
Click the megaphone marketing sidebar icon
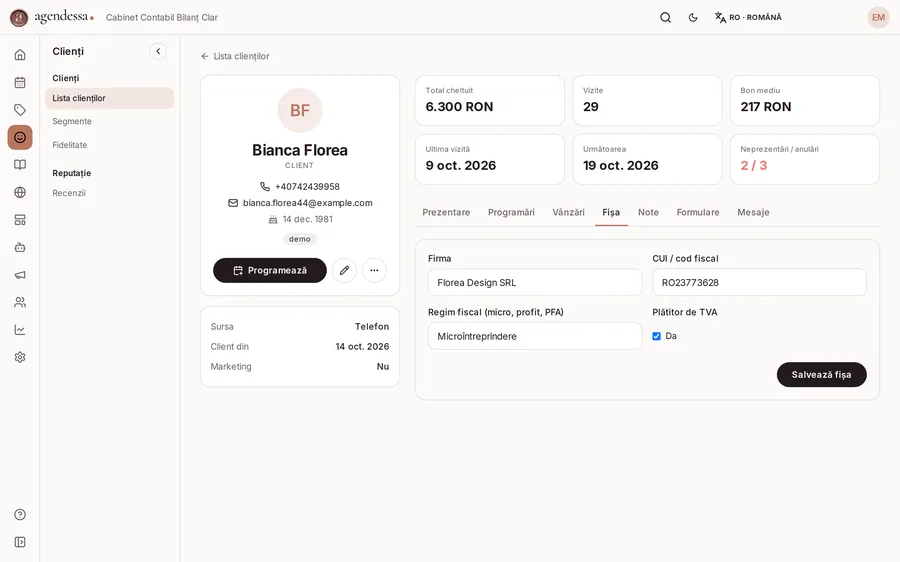tap(20, 275)
